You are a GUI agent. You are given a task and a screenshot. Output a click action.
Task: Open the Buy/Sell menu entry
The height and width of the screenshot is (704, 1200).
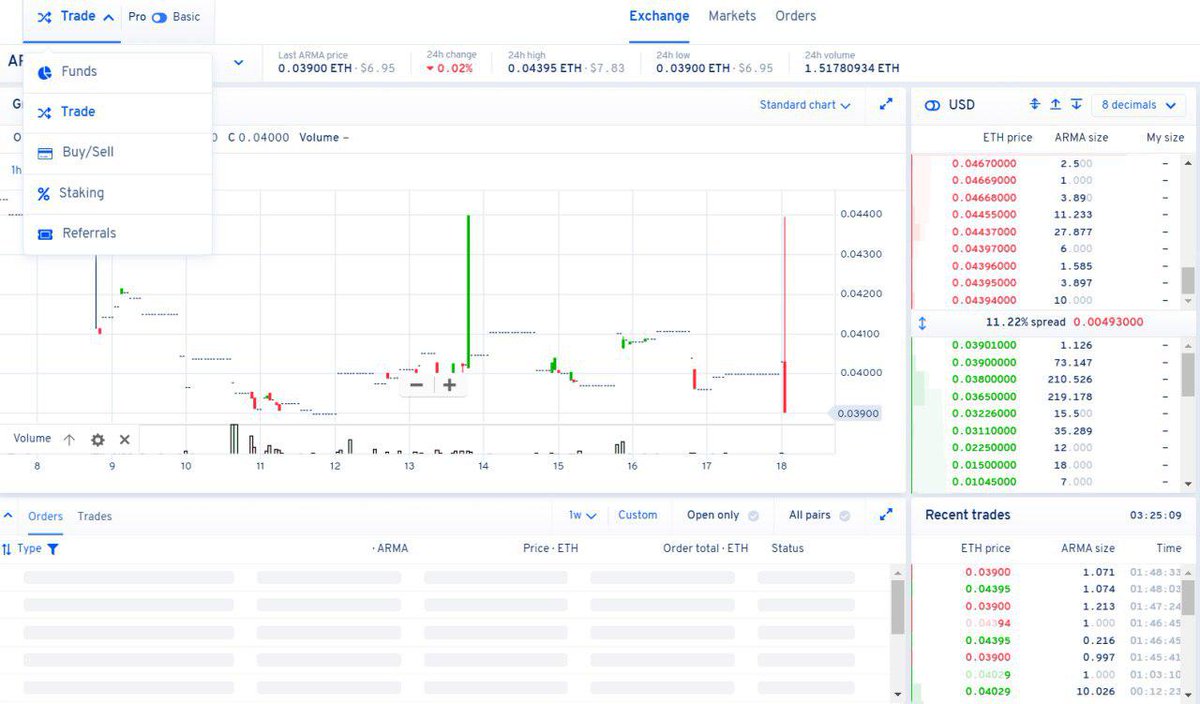pos(117,152)
